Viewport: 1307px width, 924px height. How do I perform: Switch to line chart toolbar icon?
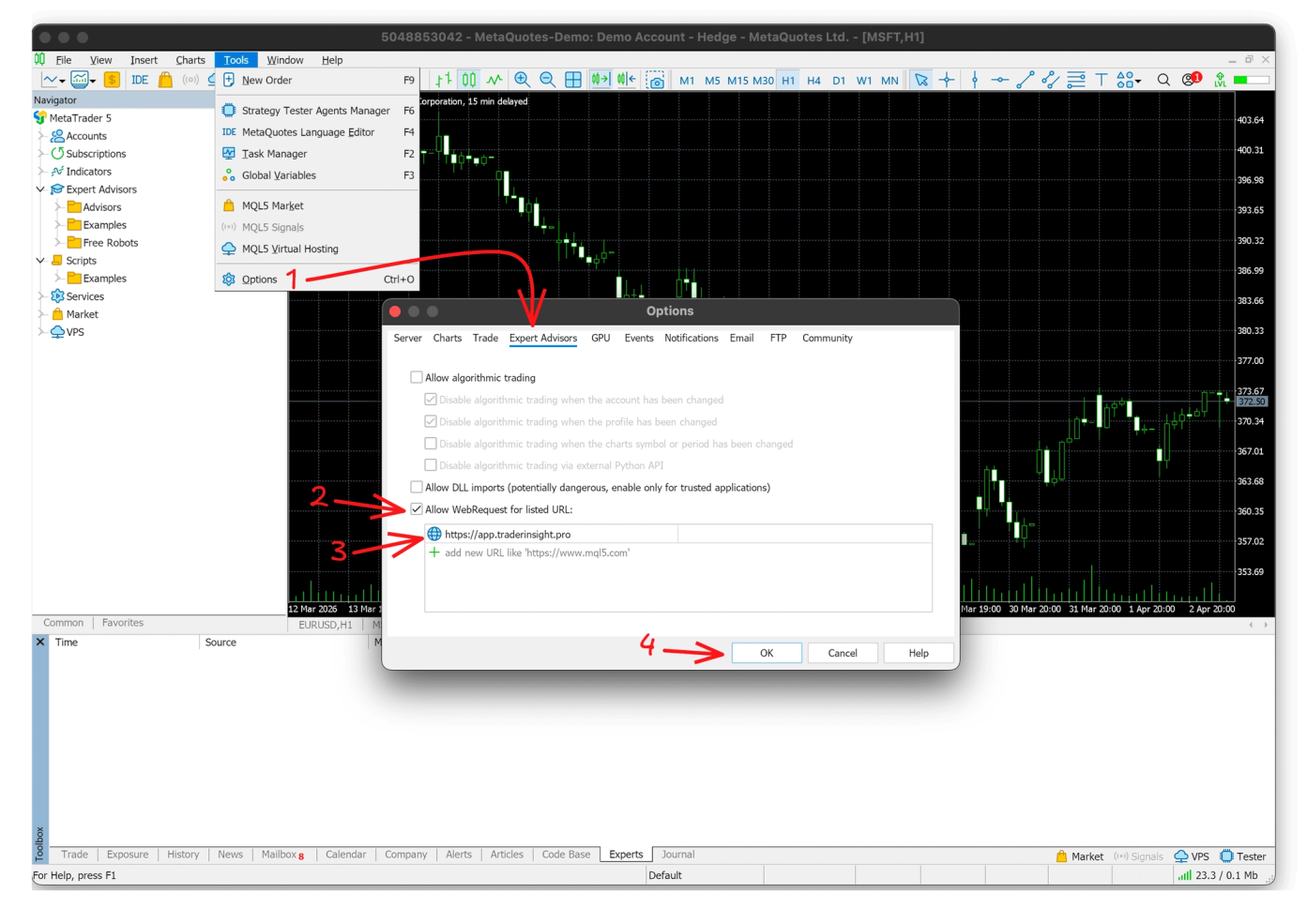494,80
